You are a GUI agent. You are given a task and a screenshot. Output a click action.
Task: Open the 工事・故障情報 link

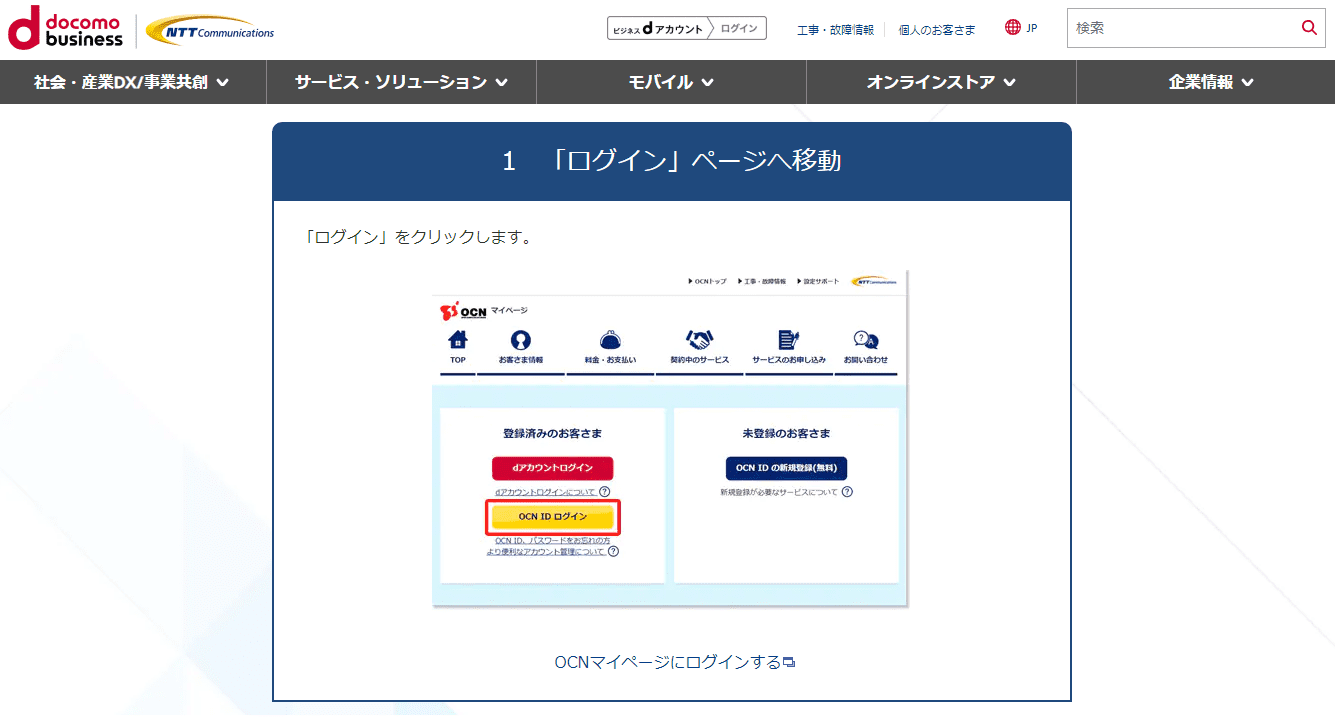pyautogui.click(x=835, y=29)
